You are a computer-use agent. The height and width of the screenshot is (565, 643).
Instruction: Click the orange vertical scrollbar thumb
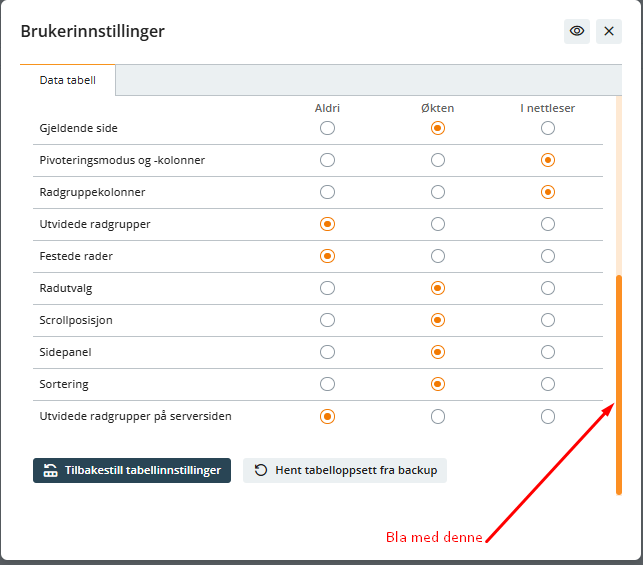[x=619, y=385]
